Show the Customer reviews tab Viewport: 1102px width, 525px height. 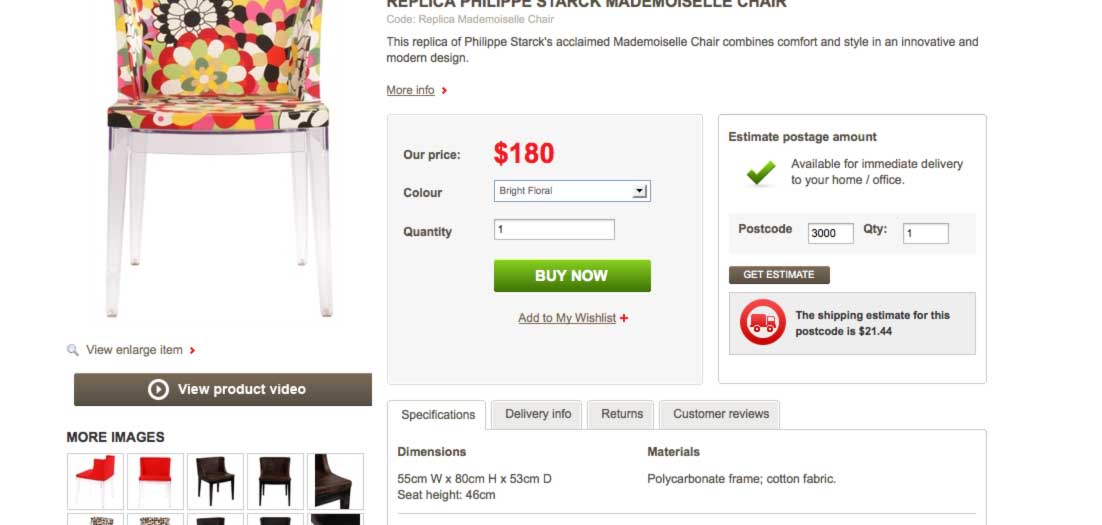(721, 414)
